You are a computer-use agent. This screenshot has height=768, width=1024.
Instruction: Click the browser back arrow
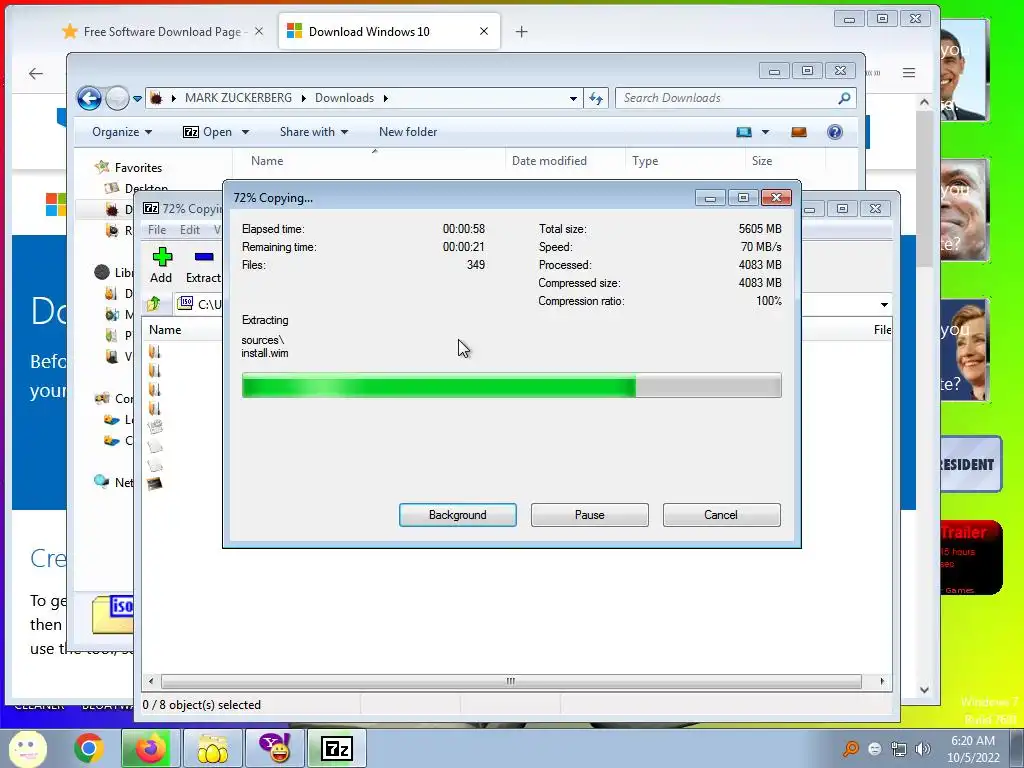coord(36,73)
